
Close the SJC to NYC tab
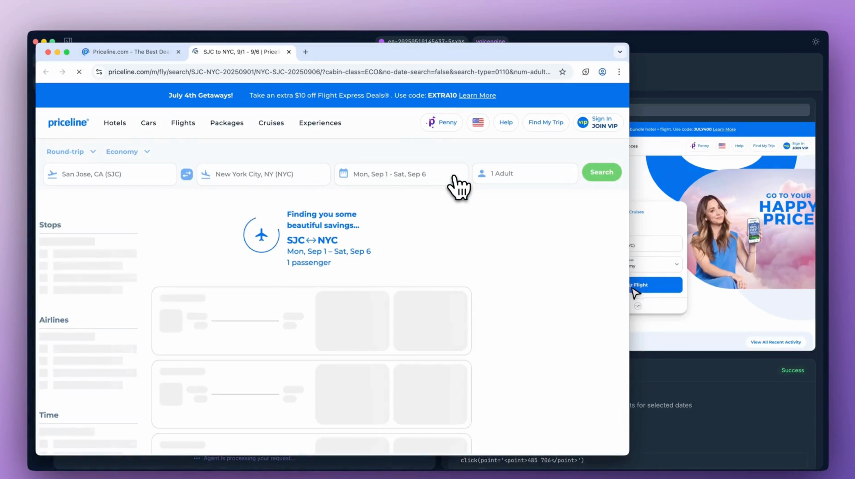click(288, 52)
